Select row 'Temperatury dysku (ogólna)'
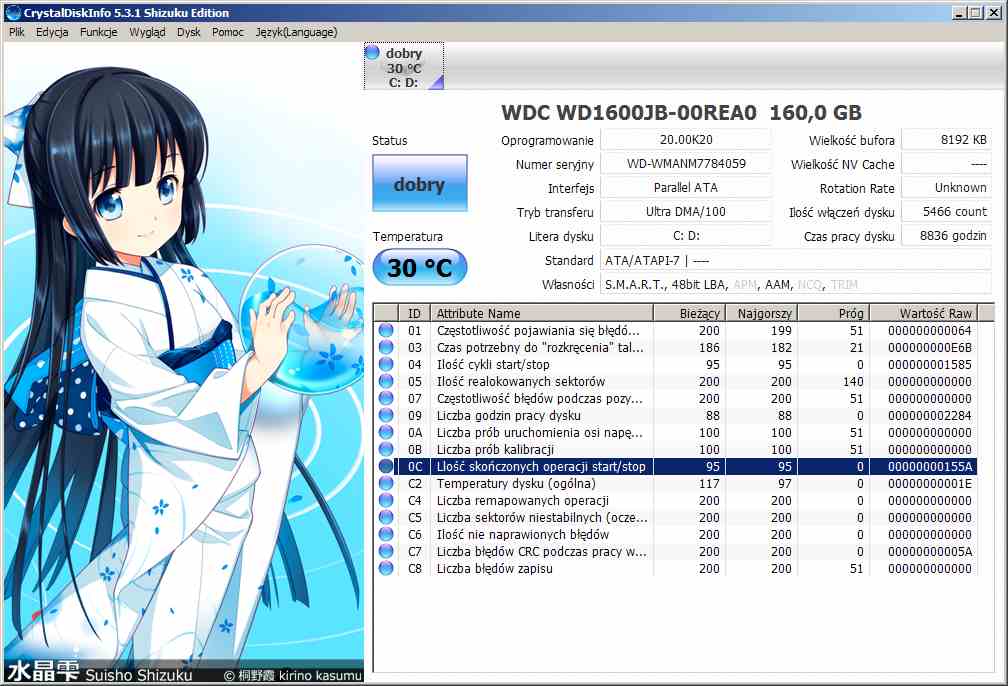1008x686 pixels. pyautogui.click(x=675, y=483)
